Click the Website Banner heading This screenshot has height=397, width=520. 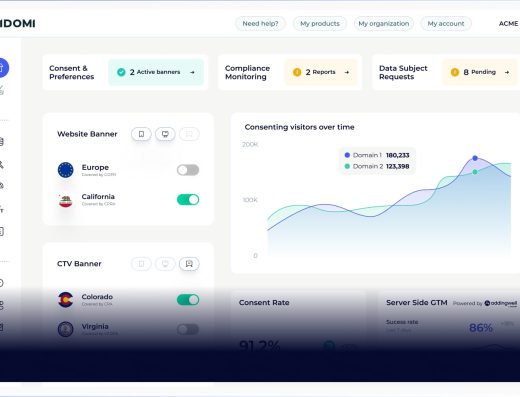[87, 134]
